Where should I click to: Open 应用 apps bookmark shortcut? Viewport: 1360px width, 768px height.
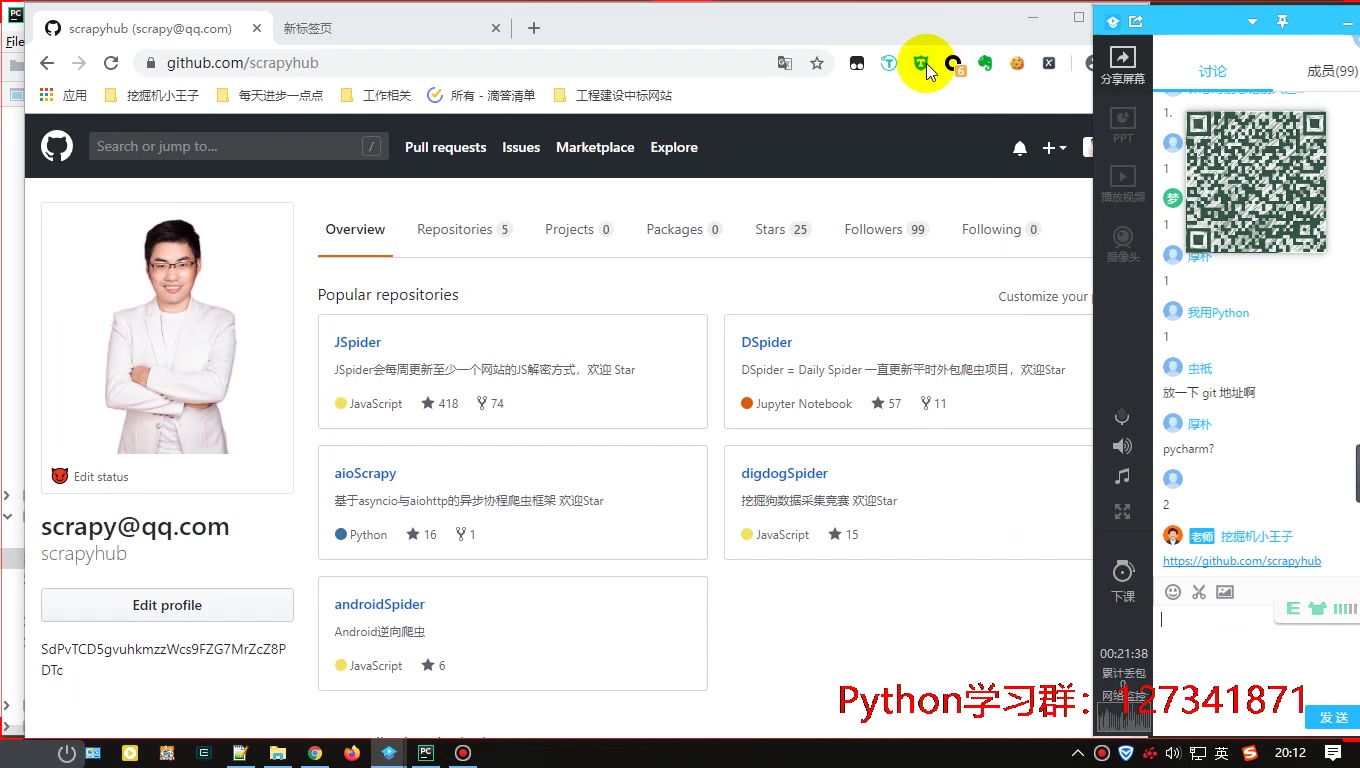[x=63, y=96]
